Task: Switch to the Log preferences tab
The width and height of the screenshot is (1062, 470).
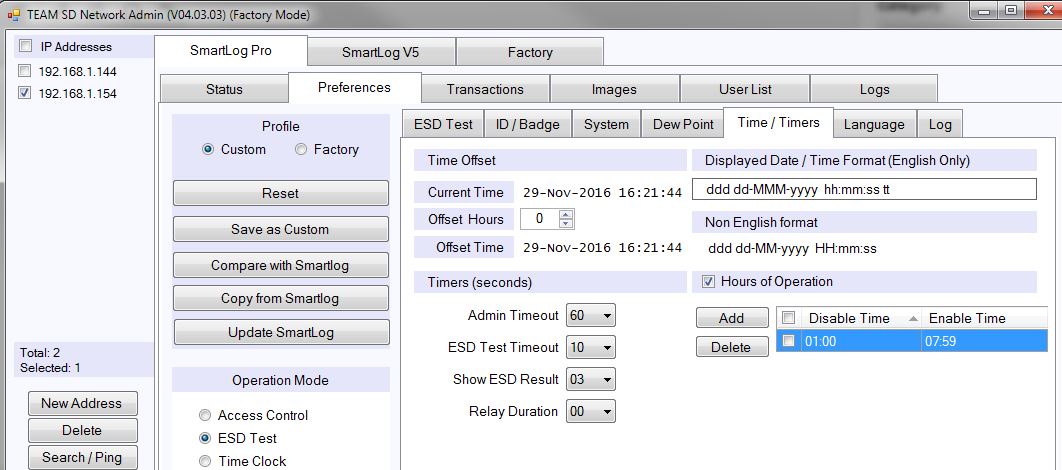Action: click(939, 124)
